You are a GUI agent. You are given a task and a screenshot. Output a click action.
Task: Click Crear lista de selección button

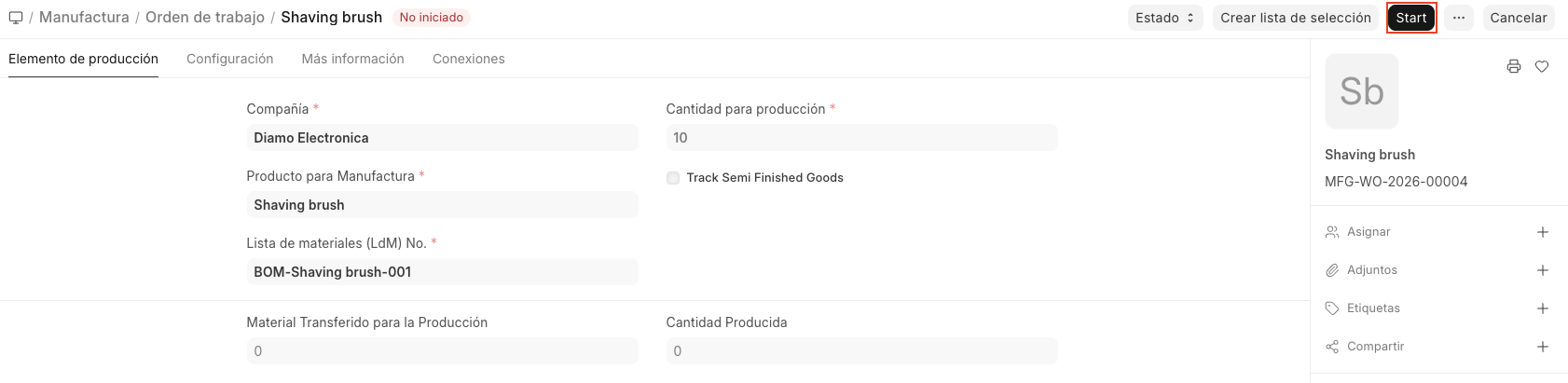pyautogui.click(x=1296, y=18)
